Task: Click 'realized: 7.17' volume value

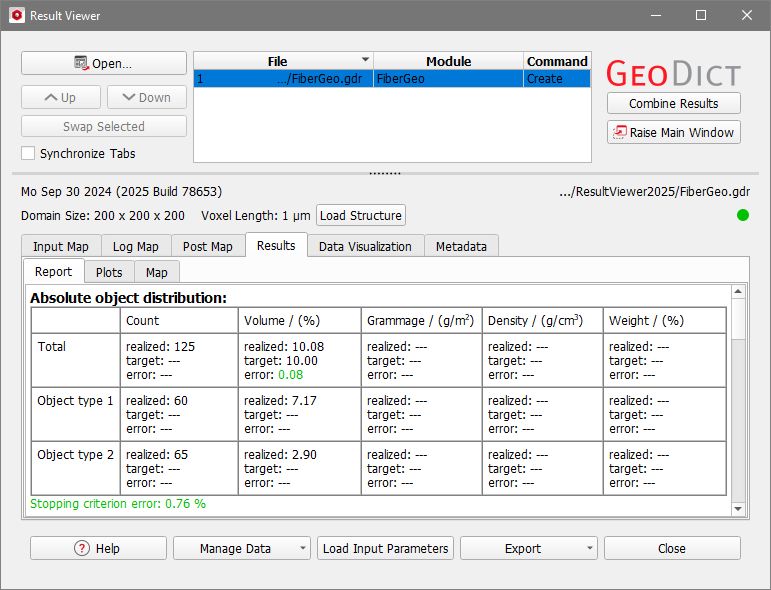Action: (x=280, y=401)
